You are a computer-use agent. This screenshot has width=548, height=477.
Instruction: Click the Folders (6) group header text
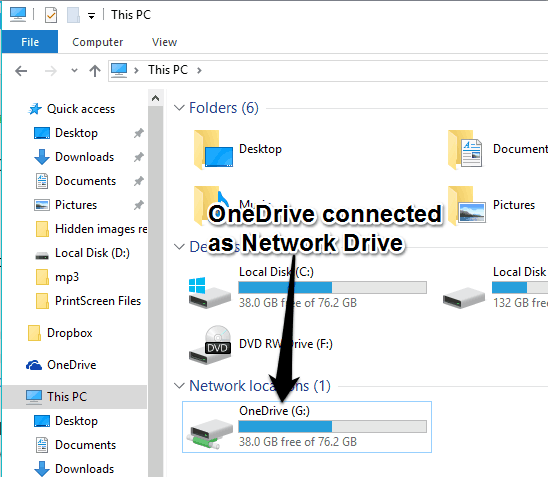point(224,108)
